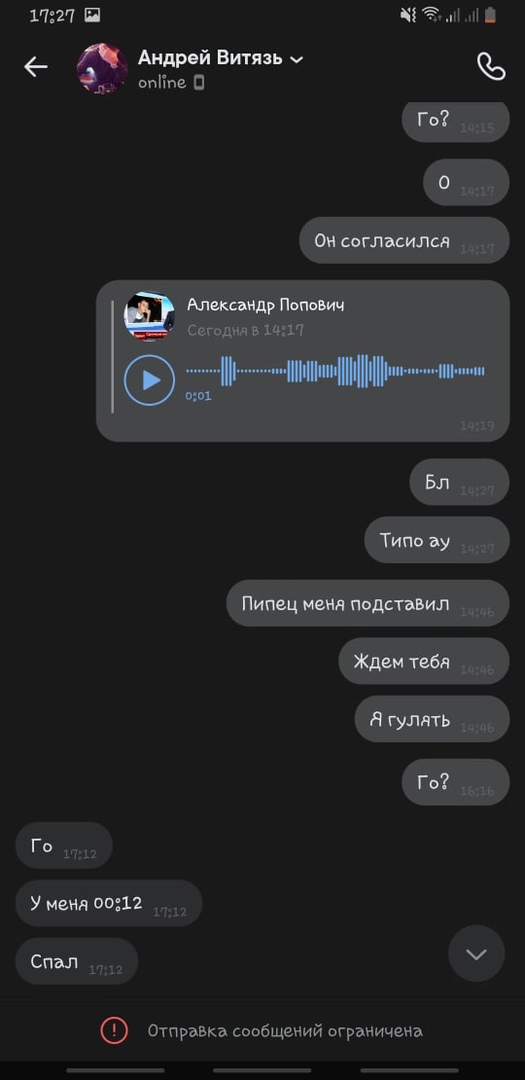Tap the mobile device icon beside online
525x1080 pixels.
coord(198,83)
